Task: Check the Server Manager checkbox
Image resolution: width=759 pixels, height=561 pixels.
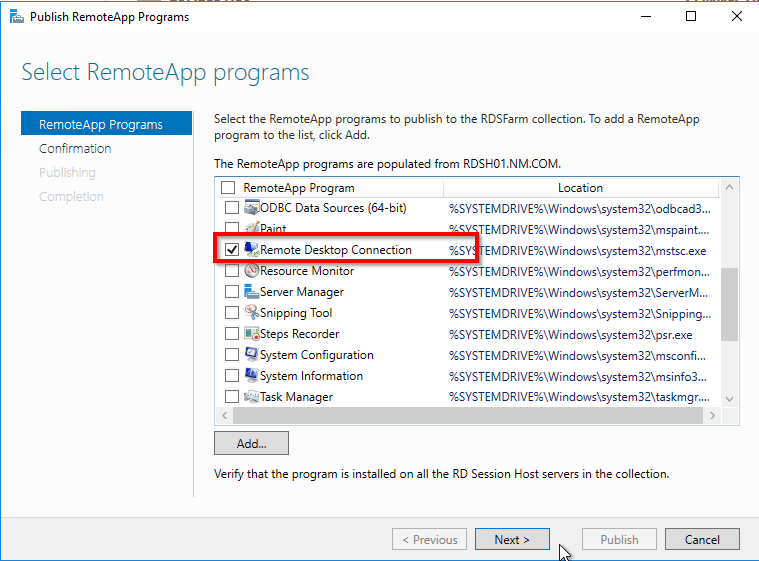Action: 232,292
